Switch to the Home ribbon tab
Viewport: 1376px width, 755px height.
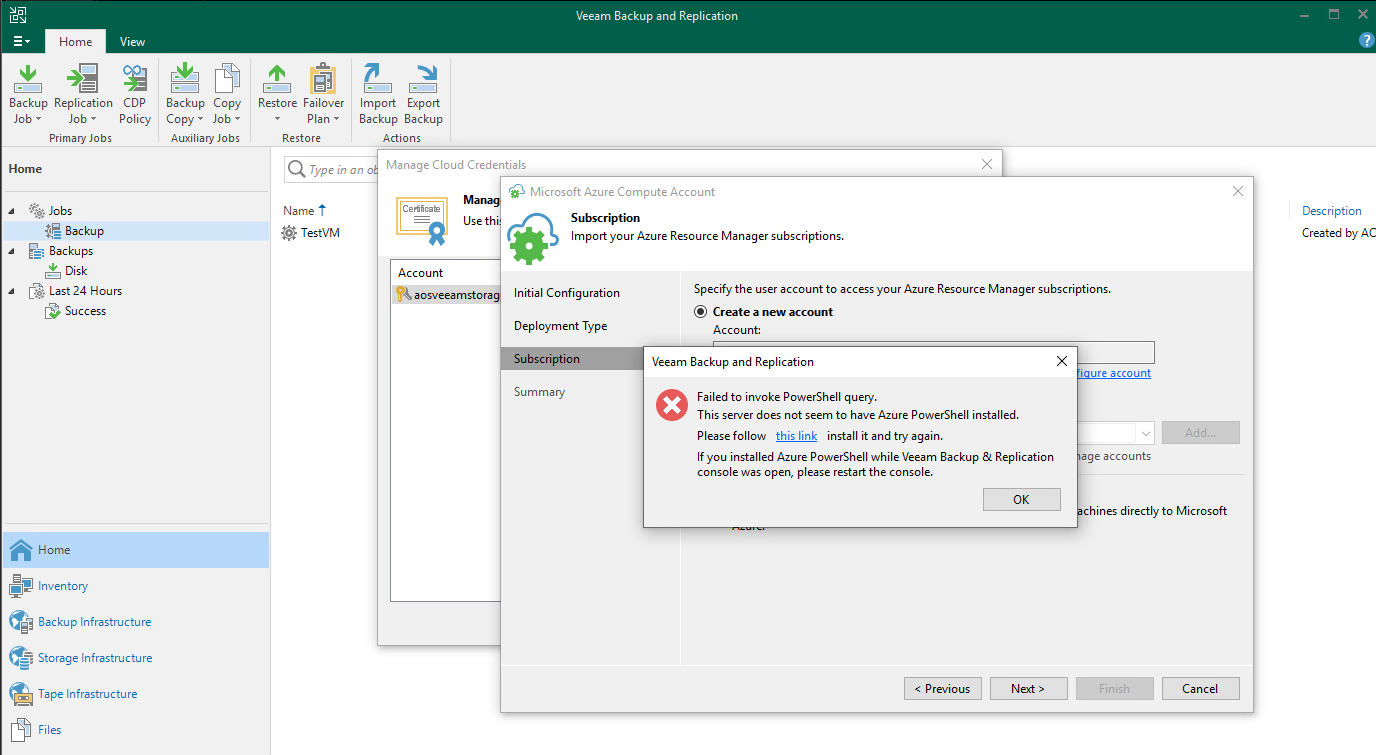point(75,42)
